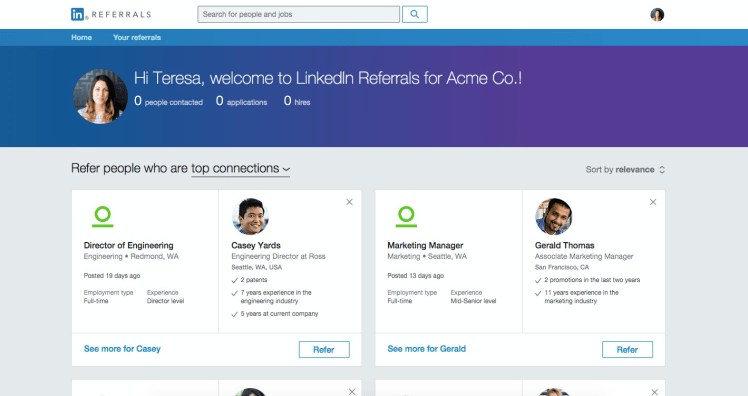Click the '2 patents' highlight
This screenshot has height=396, width=748.
point(249,280)
